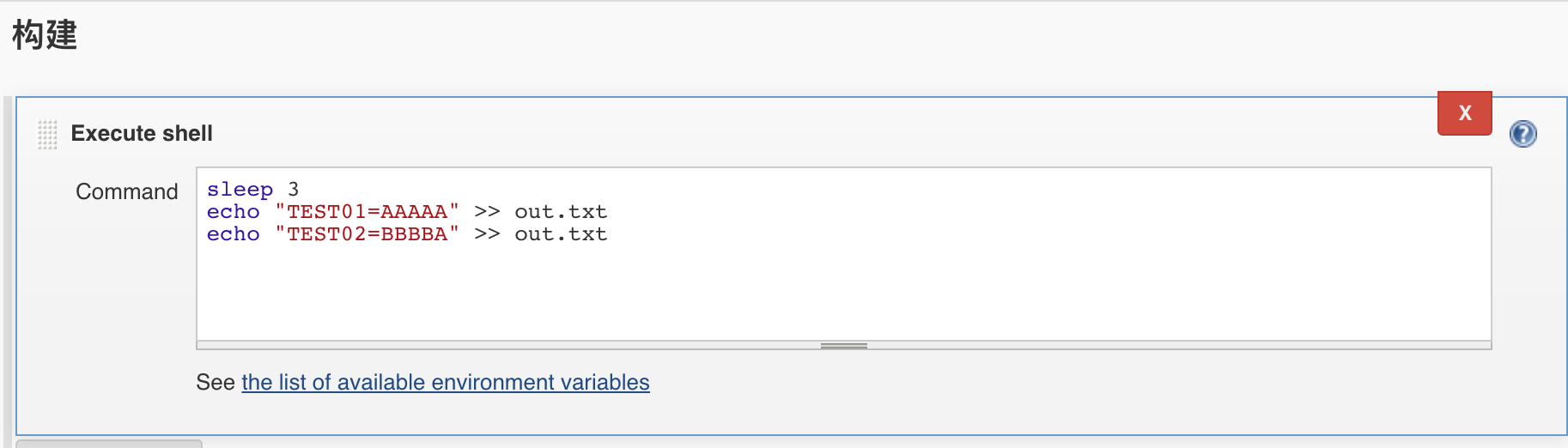Viewport: 1568px width, 448px height.
Task: Open help for the Execute shell step
Action: [1522, 134]
